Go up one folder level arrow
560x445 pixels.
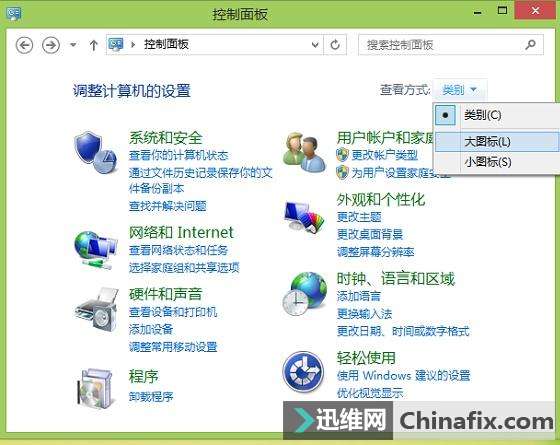pos(94,45)
